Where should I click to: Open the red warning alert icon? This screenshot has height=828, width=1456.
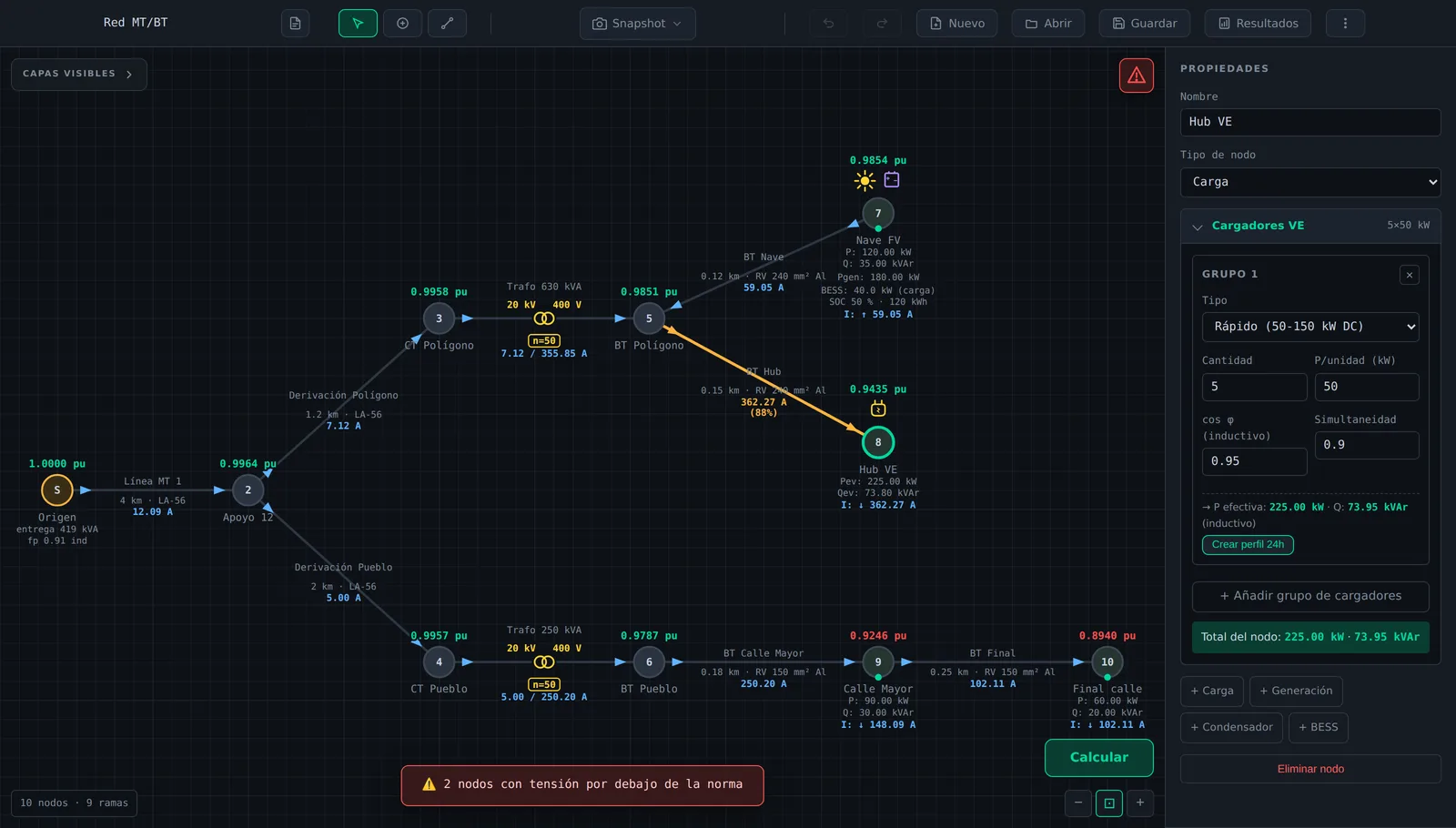1137,76
